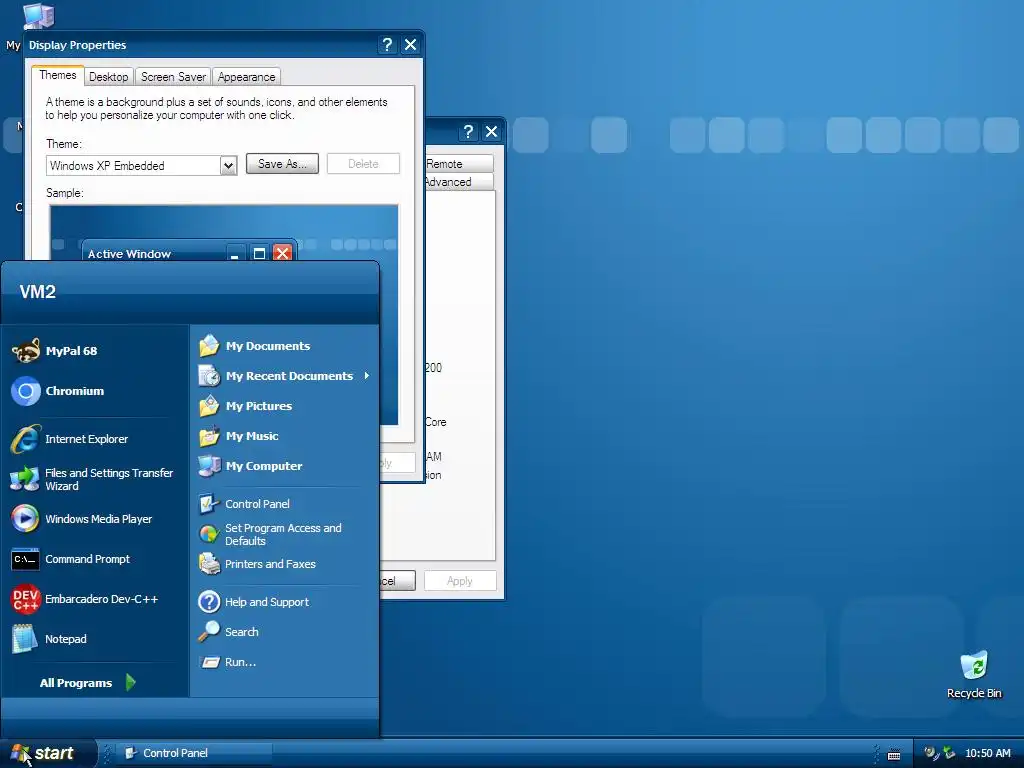Switch to Appearance tab
Image resolution: width=1024 pixels, height=768 pixels.
(246, 77)
